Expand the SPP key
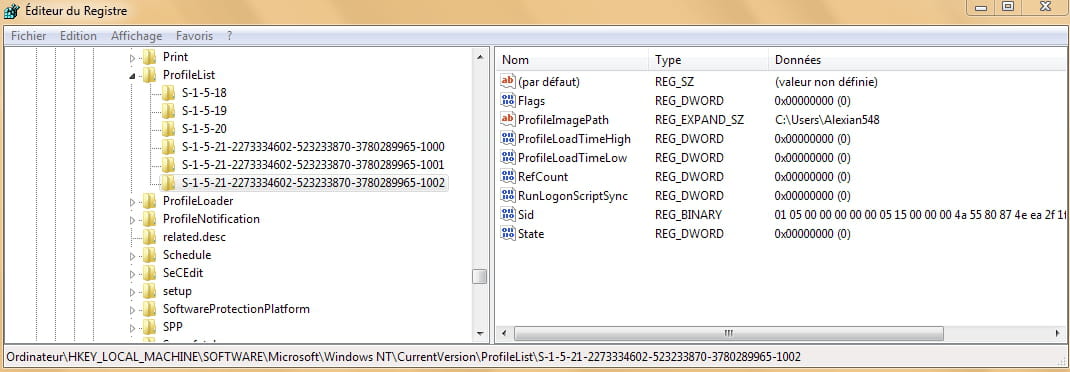Screen dimensions: 1070x372 pyautogui.click(x=132, y=328)
